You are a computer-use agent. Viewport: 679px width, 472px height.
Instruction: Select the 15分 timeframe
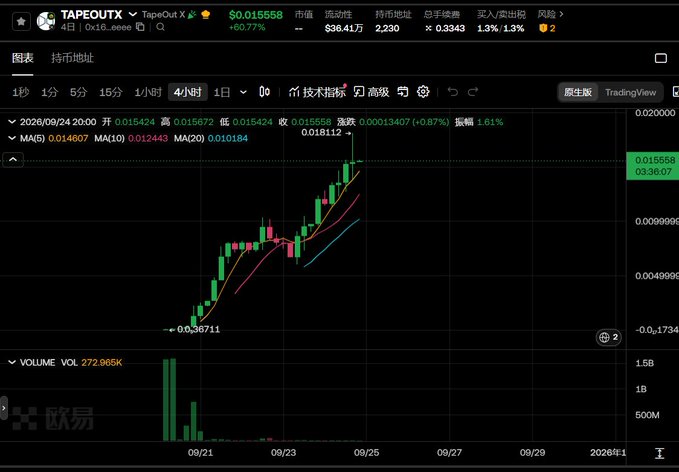click(110, 92)
